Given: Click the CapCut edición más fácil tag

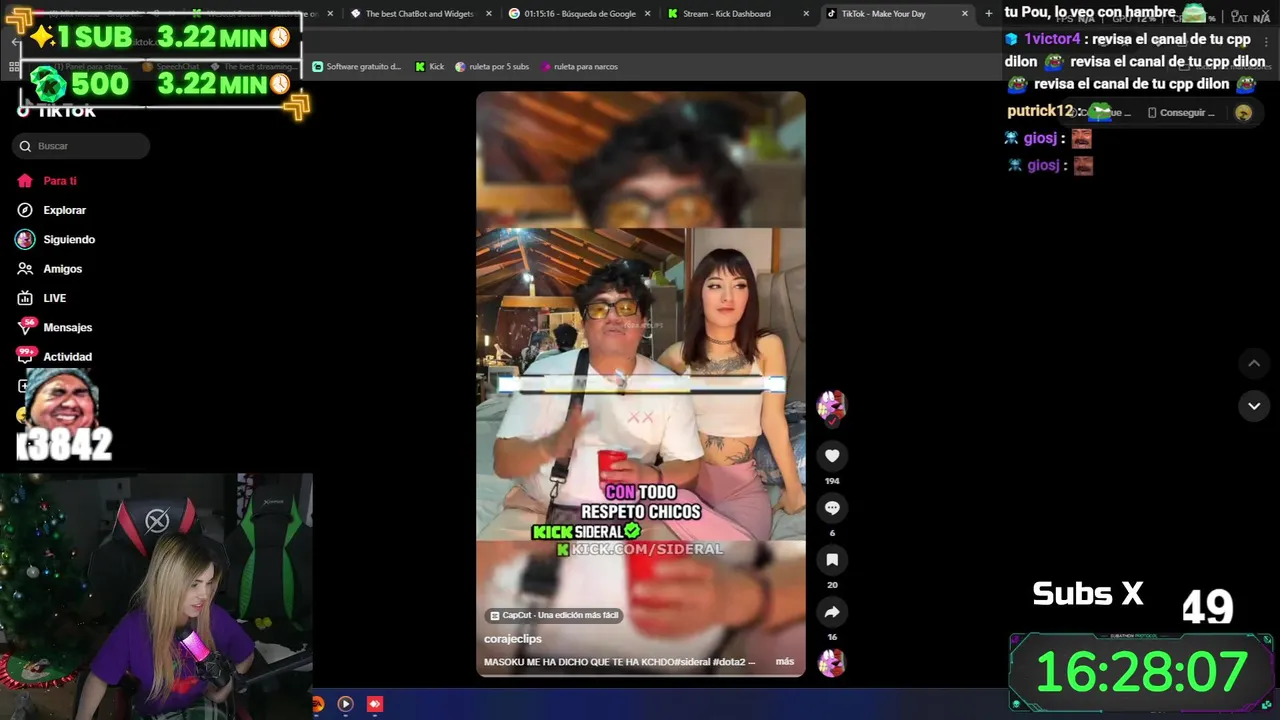Looking at the screenshot, I should pyautogui.click(x=555, y=615).
